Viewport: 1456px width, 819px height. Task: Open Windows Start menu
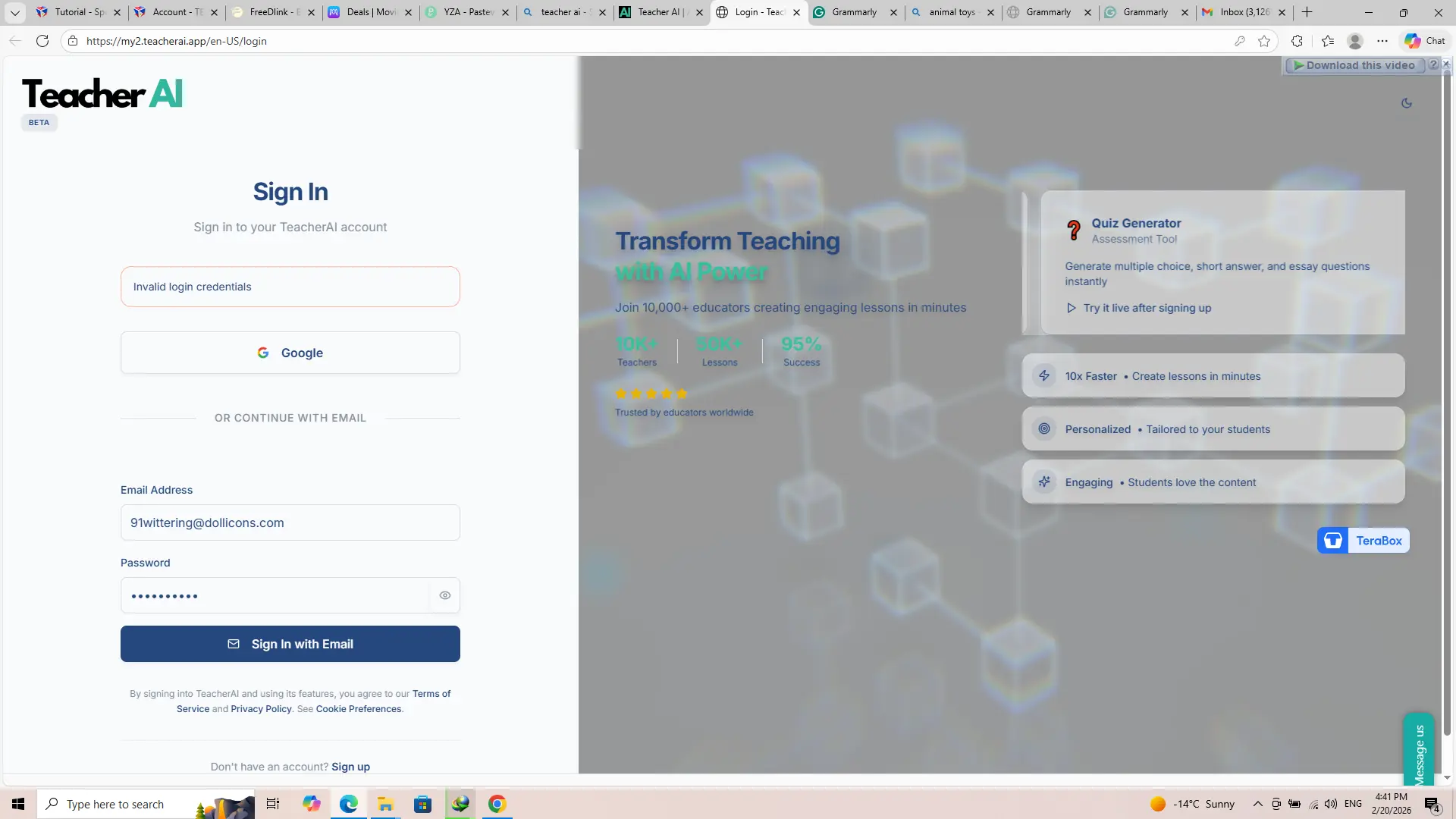(x=18, y=804)
